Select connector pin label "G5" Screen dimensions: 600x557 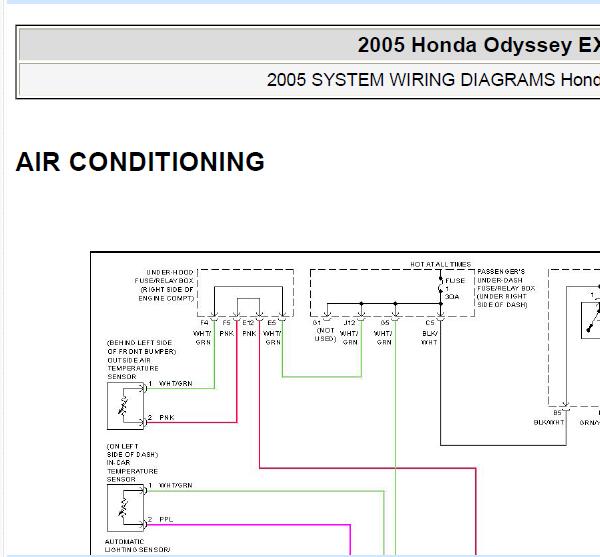(385, 323)
